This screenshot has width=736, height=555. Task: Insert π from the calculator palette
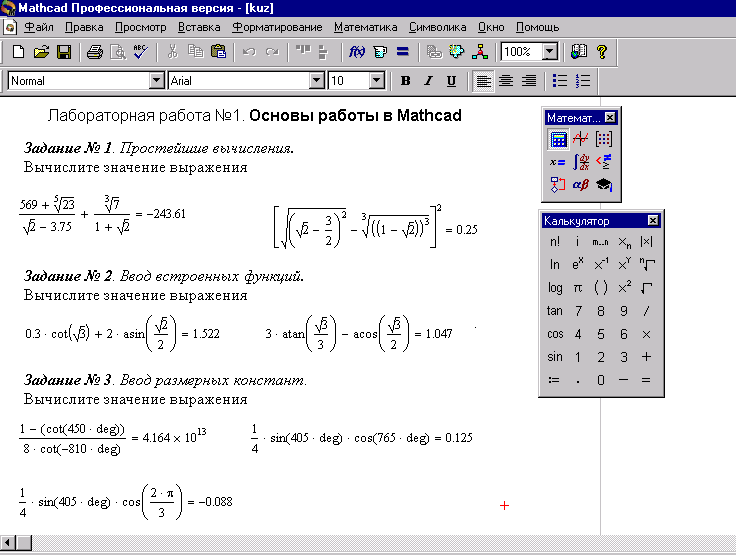578,288
